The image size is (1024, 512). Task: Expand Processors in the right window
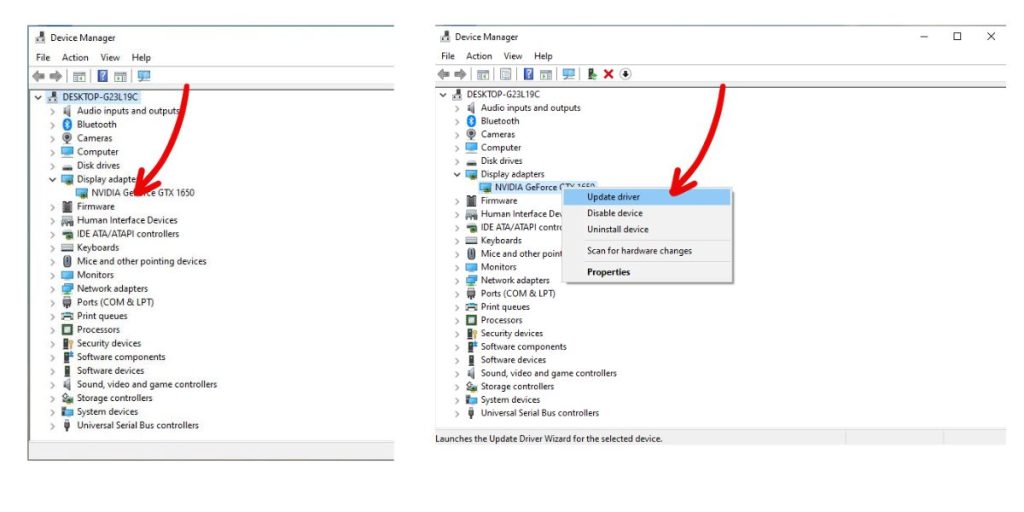tap(457, 320)
